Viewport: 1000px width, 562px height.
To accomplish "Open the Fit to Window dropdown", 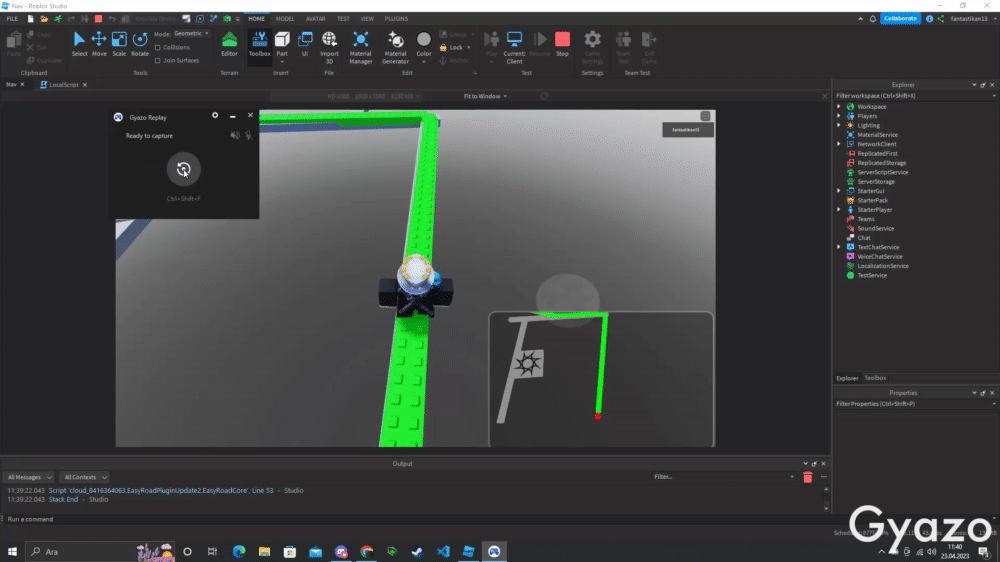I will tap(485, 96).
